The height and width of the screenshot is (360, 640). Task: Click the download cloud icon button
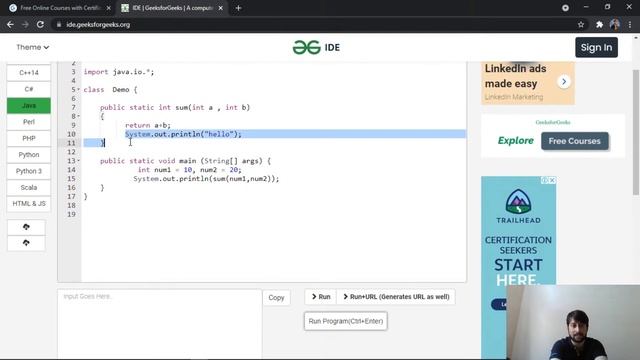pos(26,243)
